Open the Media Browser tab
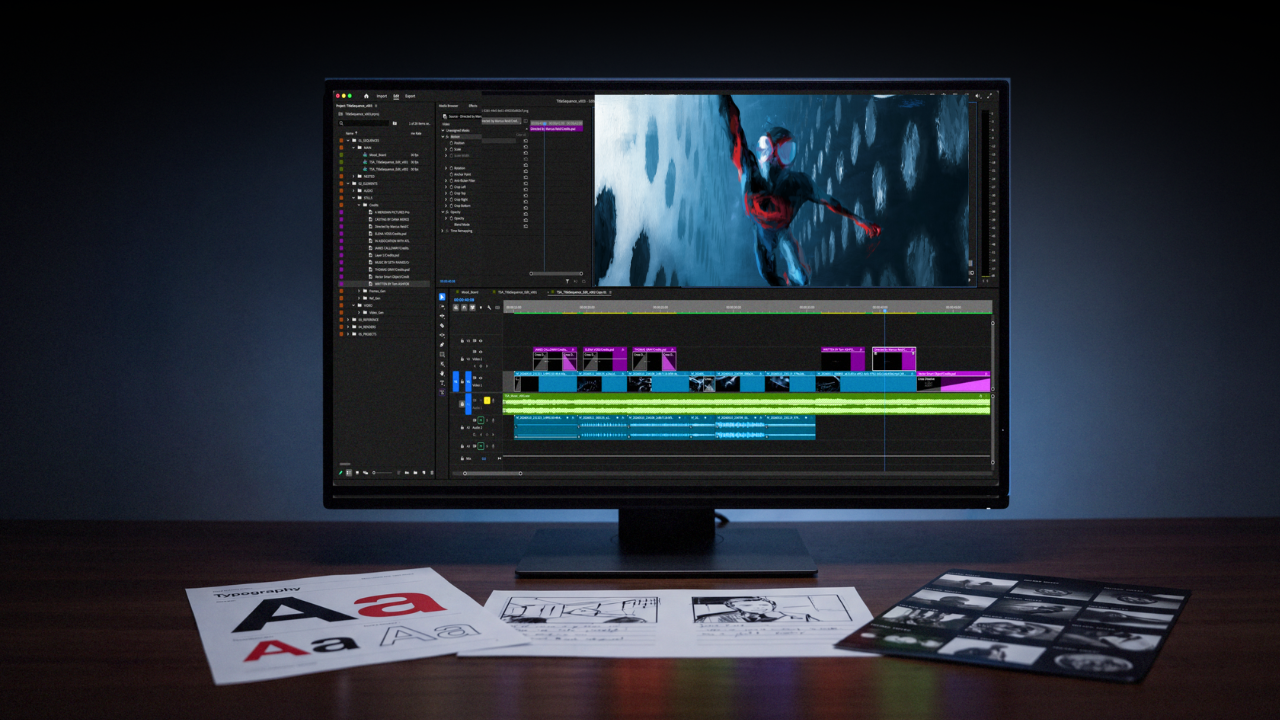The width and height of the screenshot is (1280, 720). pyautogui.click(x=448, y=106)
